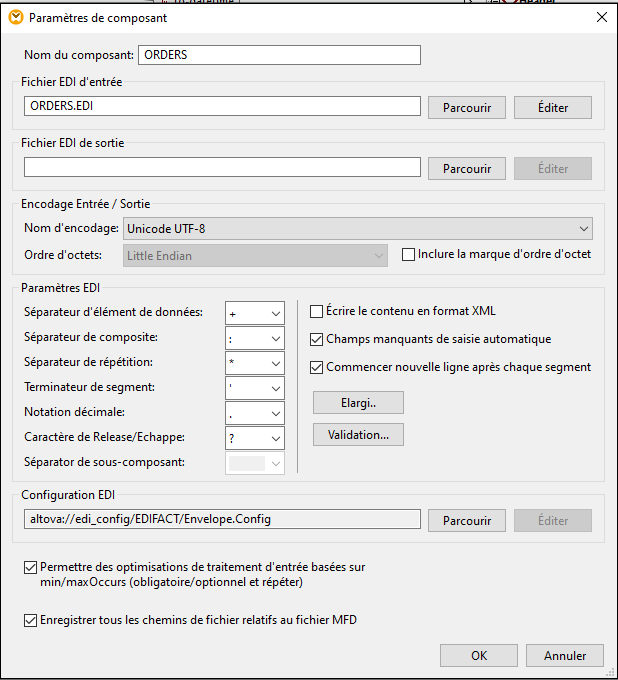The width and height of the screenshot is (618, 680).
Task: Open the Validation... settings
Action: click(x=358, y=434)
